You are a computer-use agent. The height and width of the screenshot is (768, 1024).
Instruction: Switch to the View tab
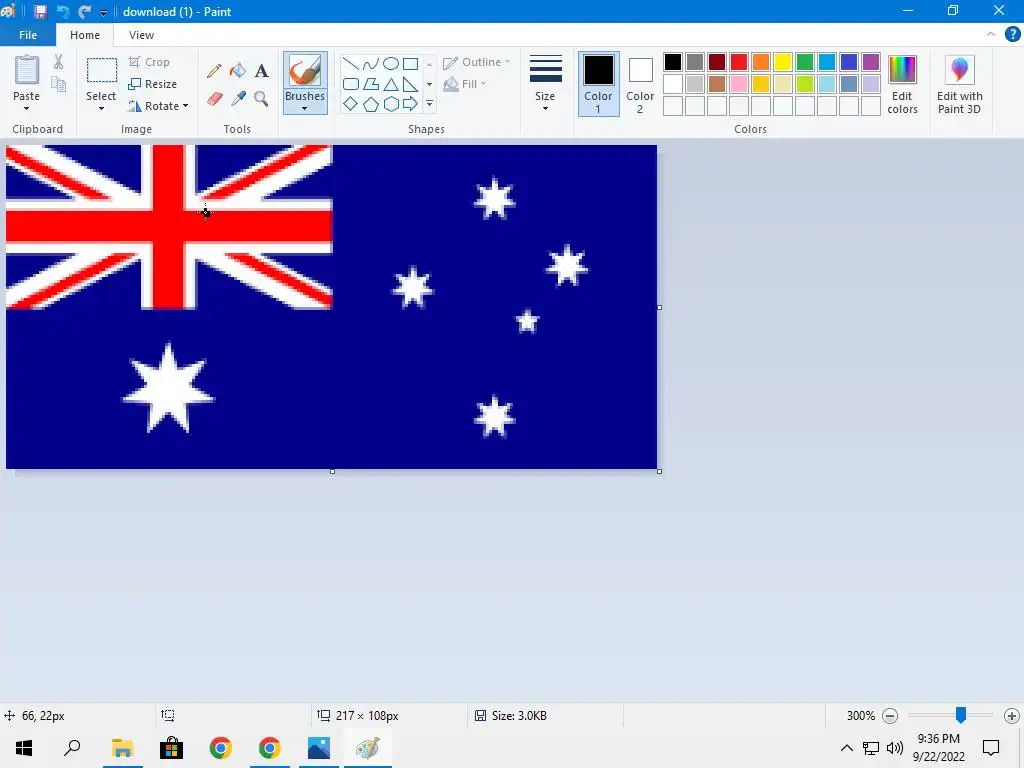(x=141, y=35)
